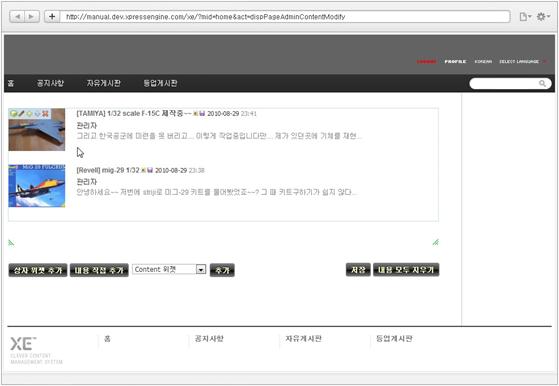Click the blue arrow icon on widget toolbar
The image size is (559, 386).
(x=37, y=113)
